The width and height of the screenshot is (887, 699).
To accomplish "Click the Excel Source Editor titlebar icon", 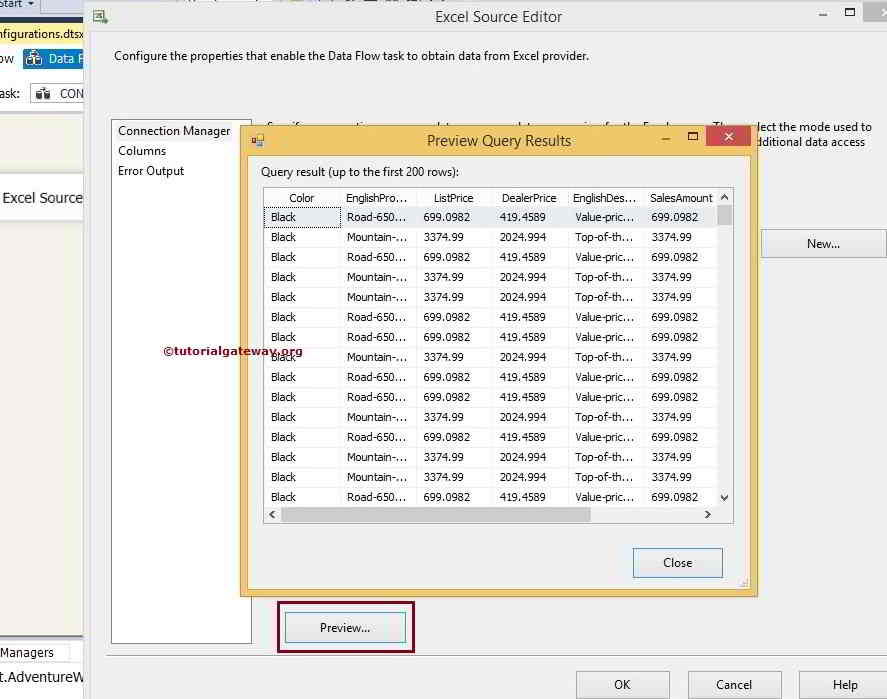I will 99,17.
